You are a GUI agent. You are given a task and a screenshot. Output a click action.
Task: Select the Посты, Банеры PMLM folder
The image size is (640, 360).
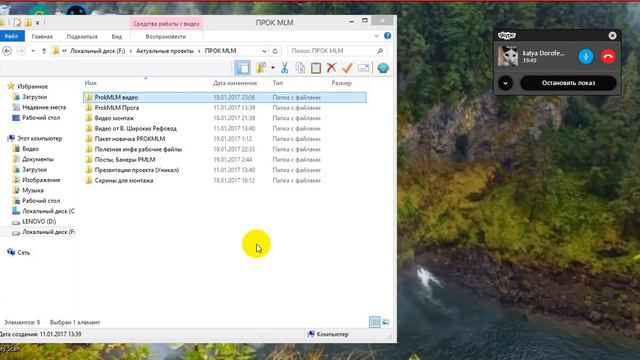[224, 160]
